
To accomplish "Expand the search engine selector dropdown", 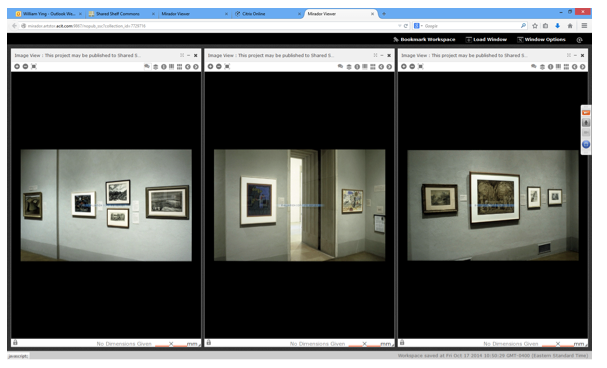I will pyautogui.click(x=418, y=26).
